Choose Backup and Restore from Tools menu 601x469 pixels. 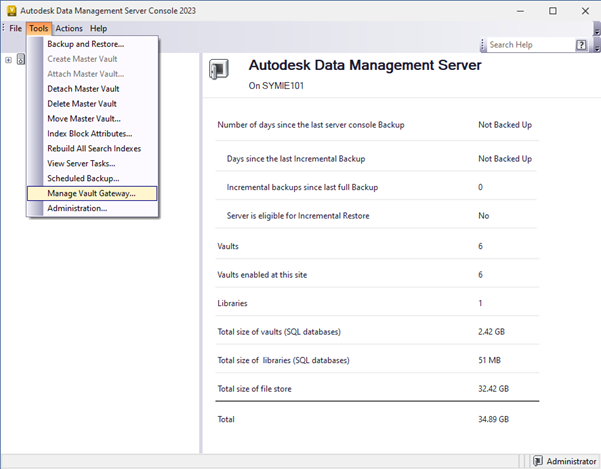pos(92,44)
